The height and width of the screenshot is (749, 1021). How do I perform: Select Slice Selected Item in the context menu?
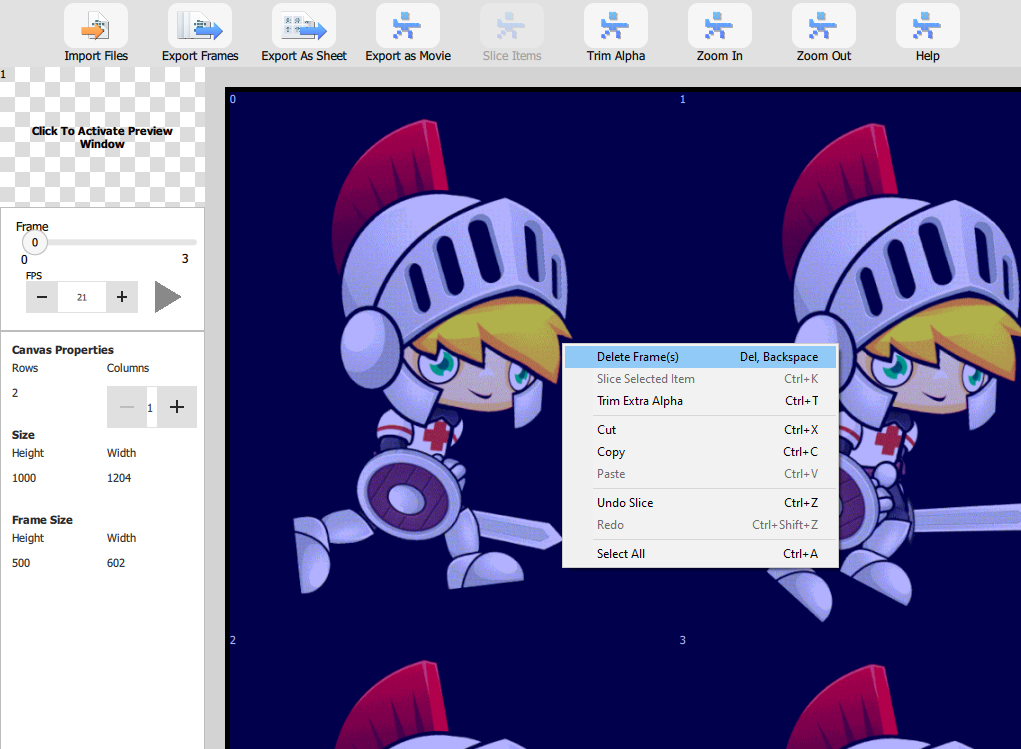(700, 379)
